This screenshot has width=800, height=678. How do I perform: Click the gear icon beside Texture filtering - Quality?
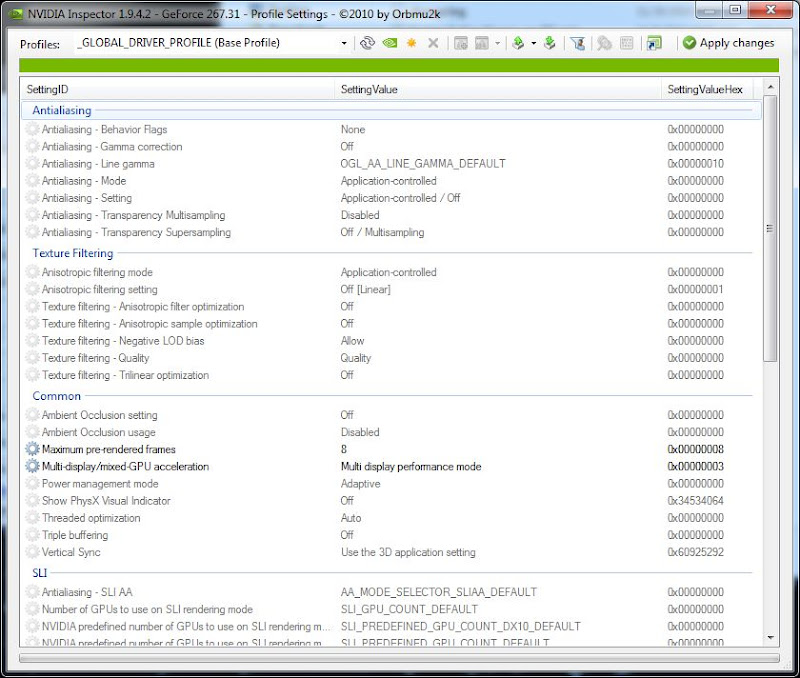coord(32,358)
